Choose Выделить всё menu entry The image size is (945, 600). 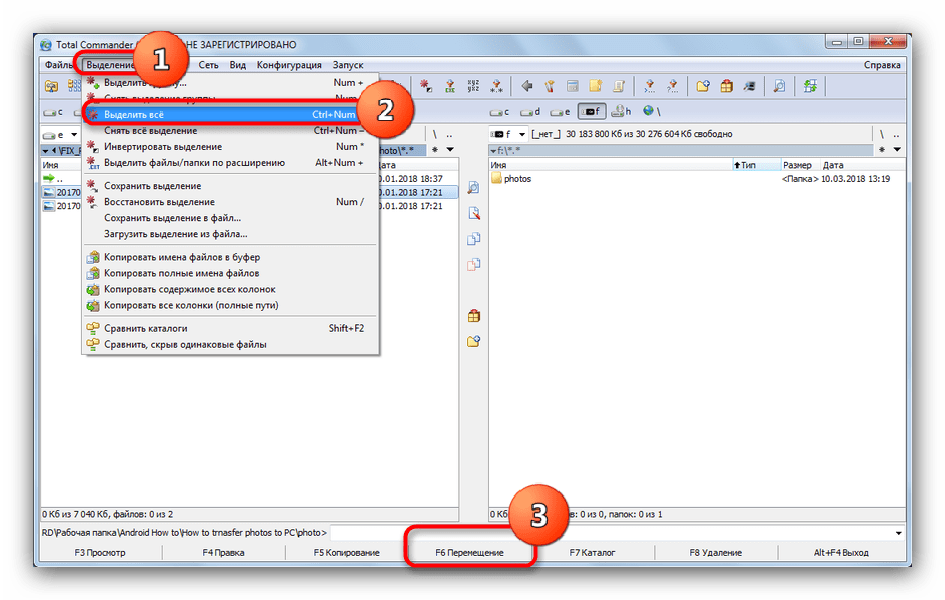(x=230, y=114)
